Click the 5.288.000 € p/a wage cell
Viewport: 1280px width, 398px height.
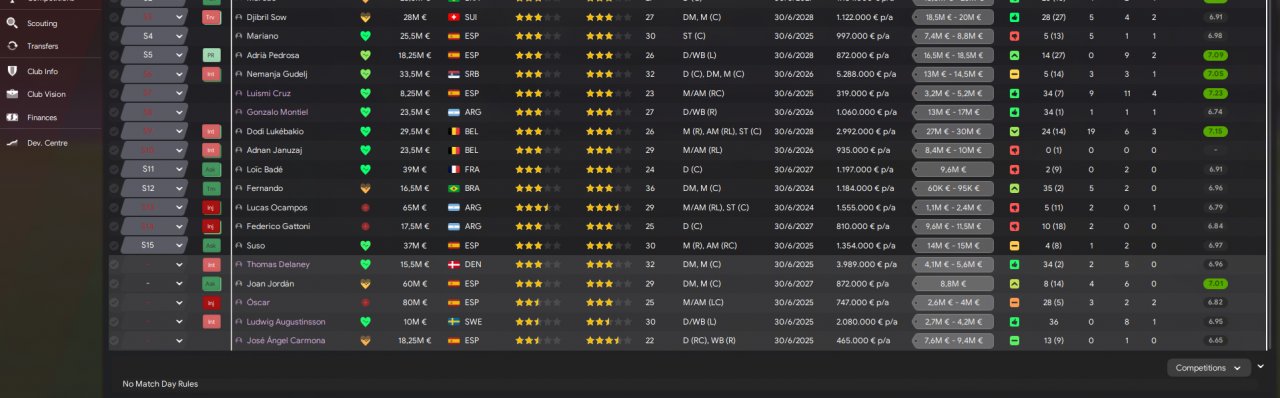866,74
